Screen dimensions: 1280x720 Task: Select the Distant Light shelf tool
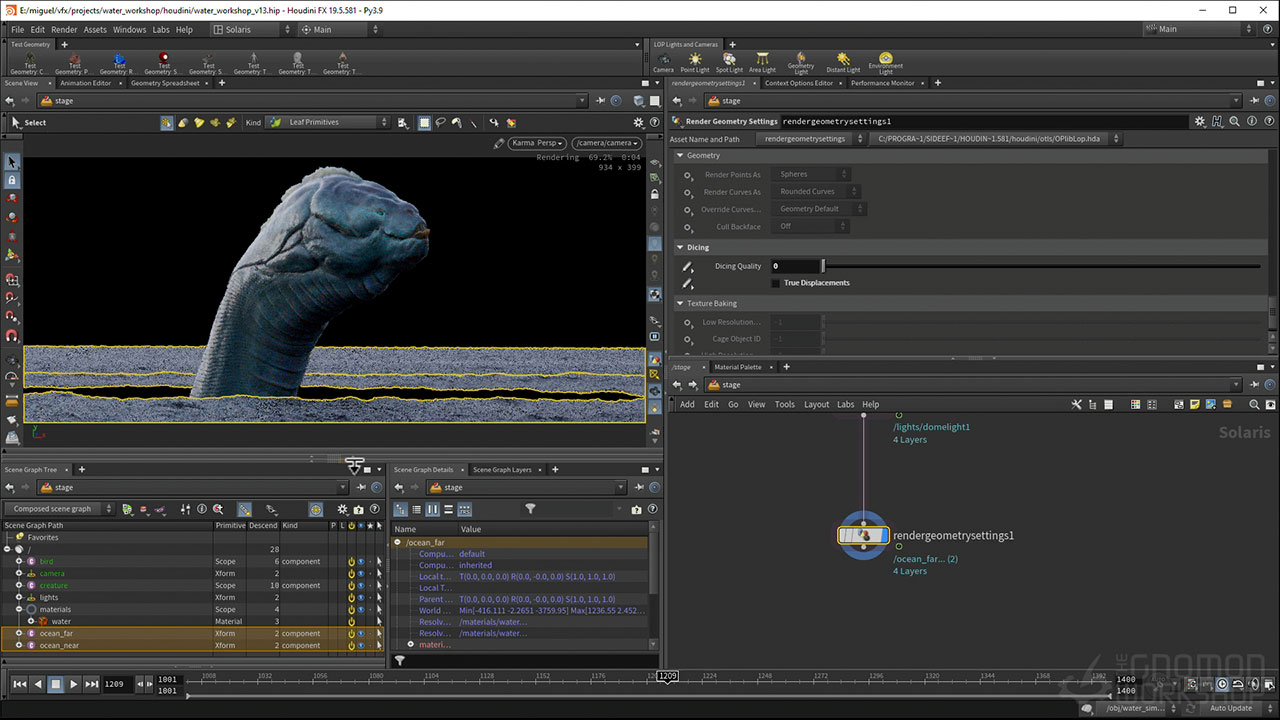point(843,62)
